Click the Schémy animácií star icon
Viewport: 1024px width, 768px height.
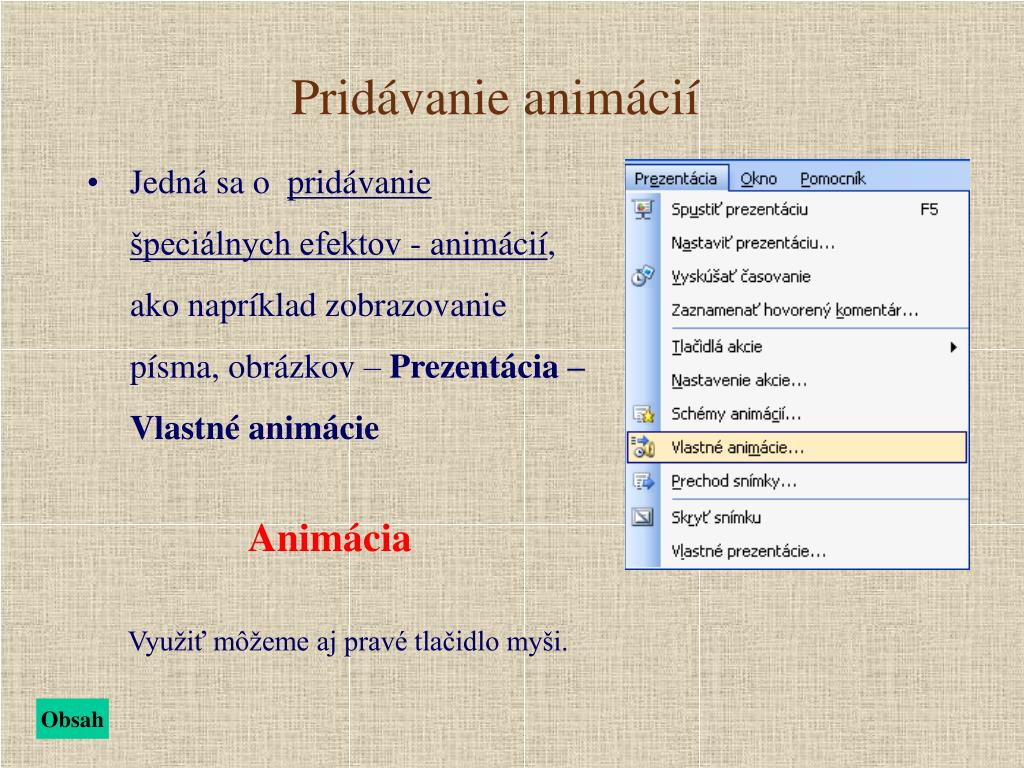coord(643,414)
